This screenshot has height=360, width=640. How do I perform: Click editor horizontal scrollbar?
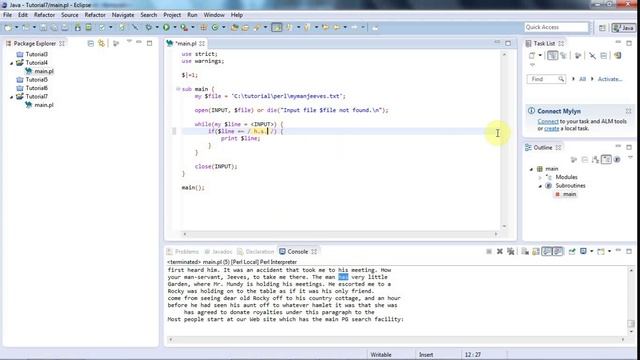click(x=340, y=234)
